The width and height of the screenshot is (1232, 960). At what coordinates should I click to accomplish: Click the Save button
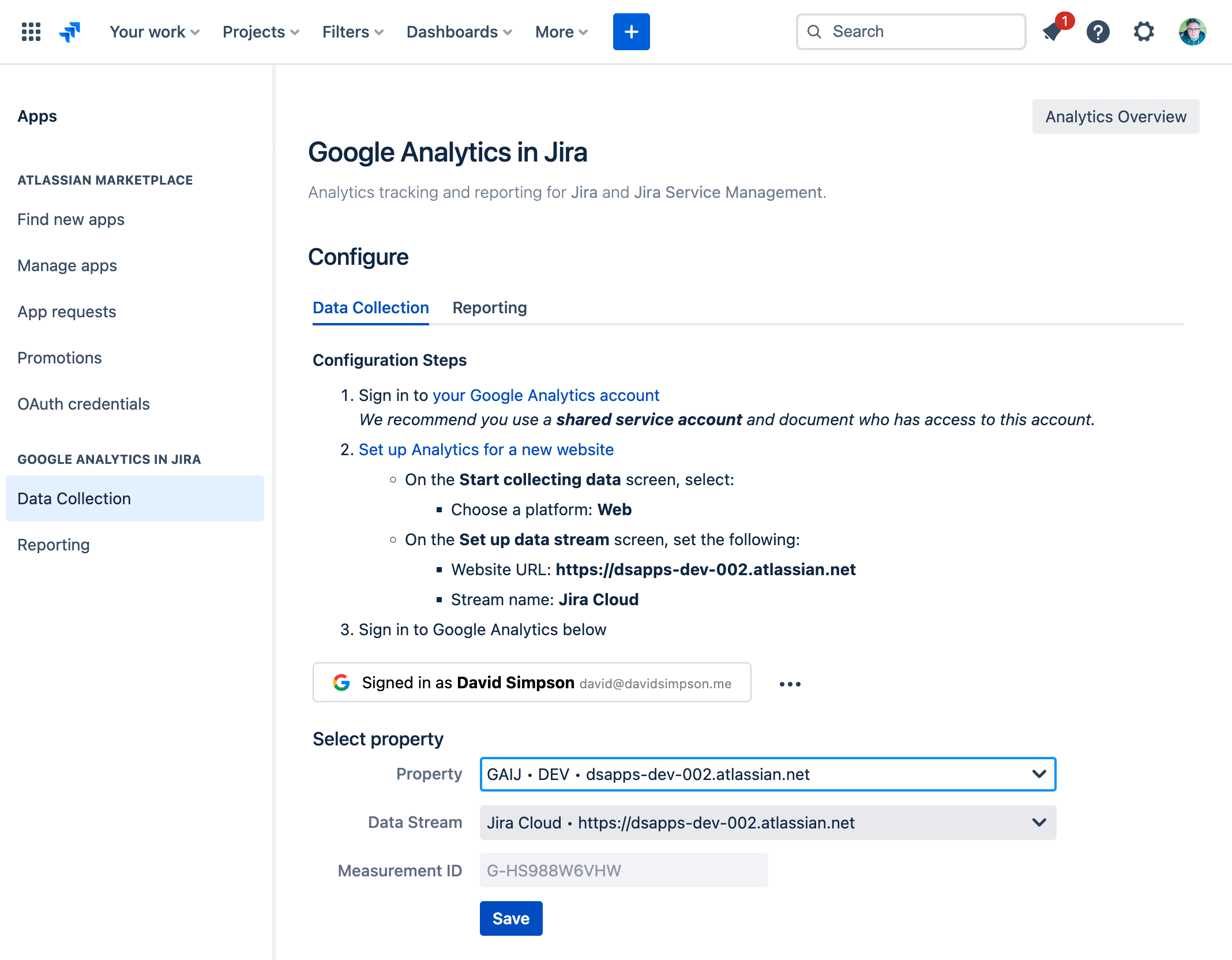coord(510,918)
